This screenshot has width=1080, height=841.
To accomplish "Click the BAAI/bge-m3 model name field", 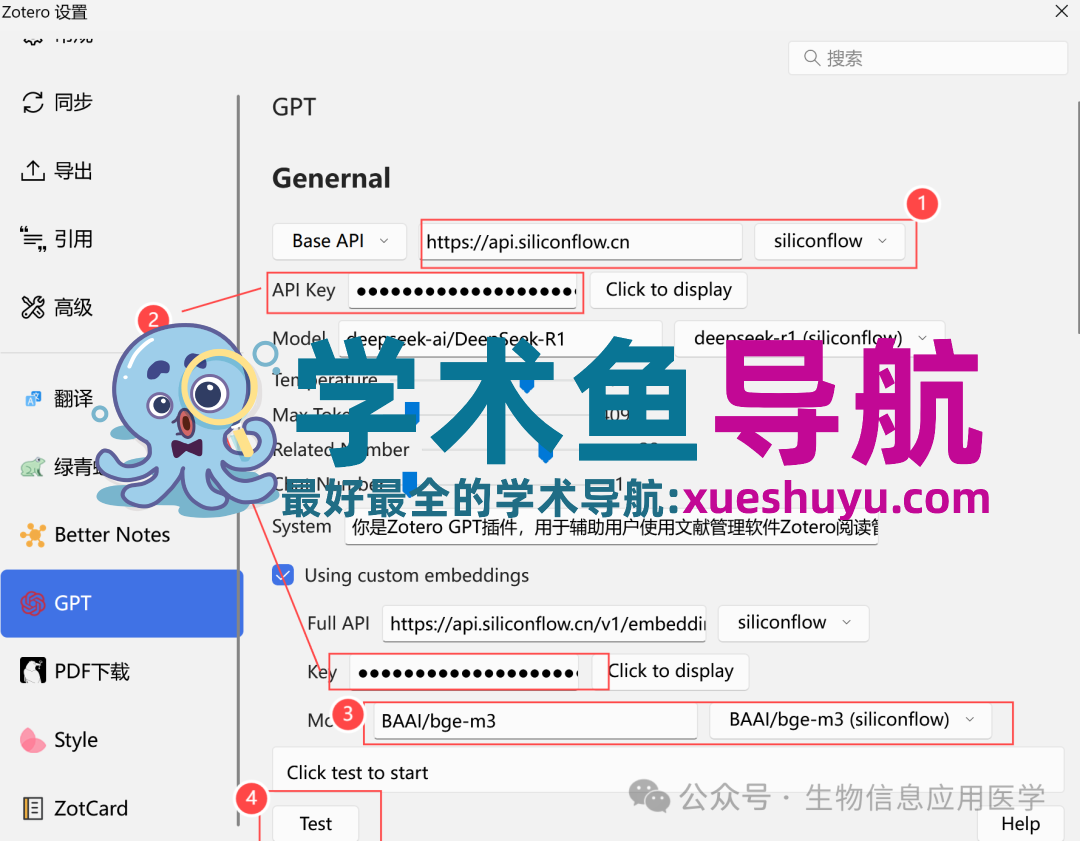I will point(535,721).
